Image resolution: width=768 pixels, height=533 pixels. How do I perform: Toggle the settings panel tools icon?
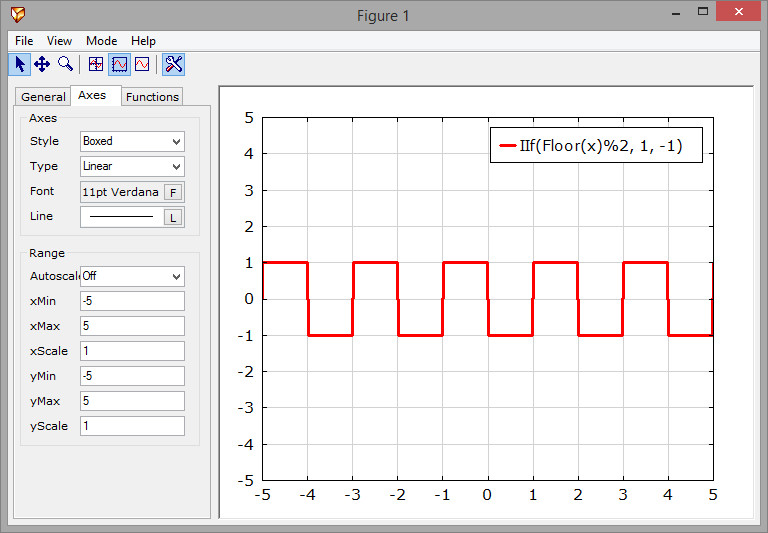click(173, 64)
